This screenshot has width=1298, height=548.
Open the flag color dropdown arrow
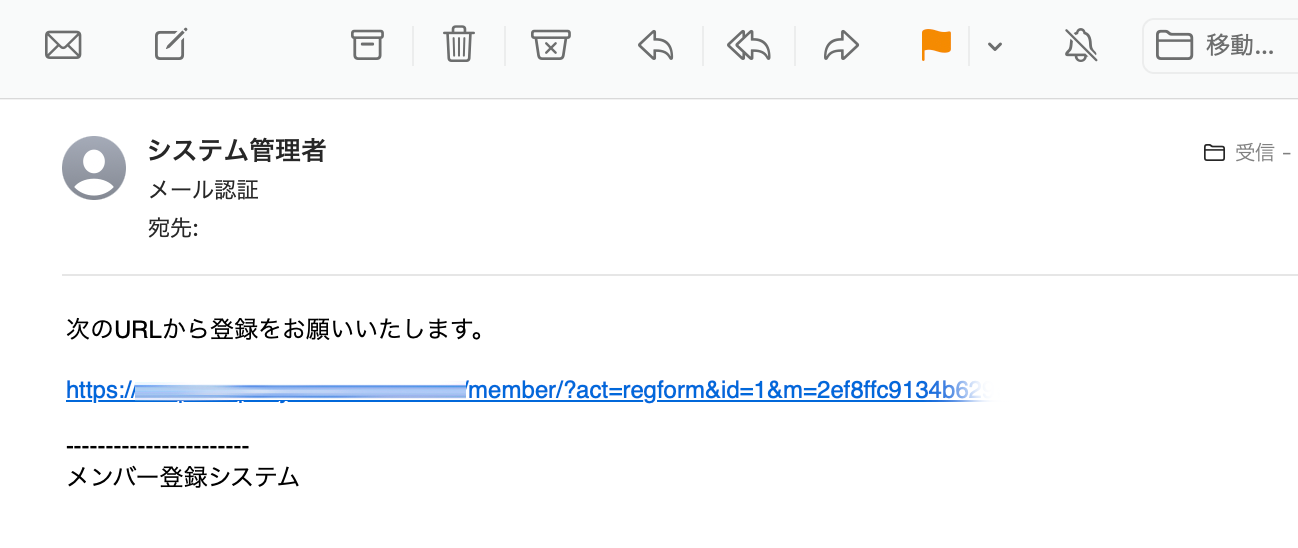[994, 46]
